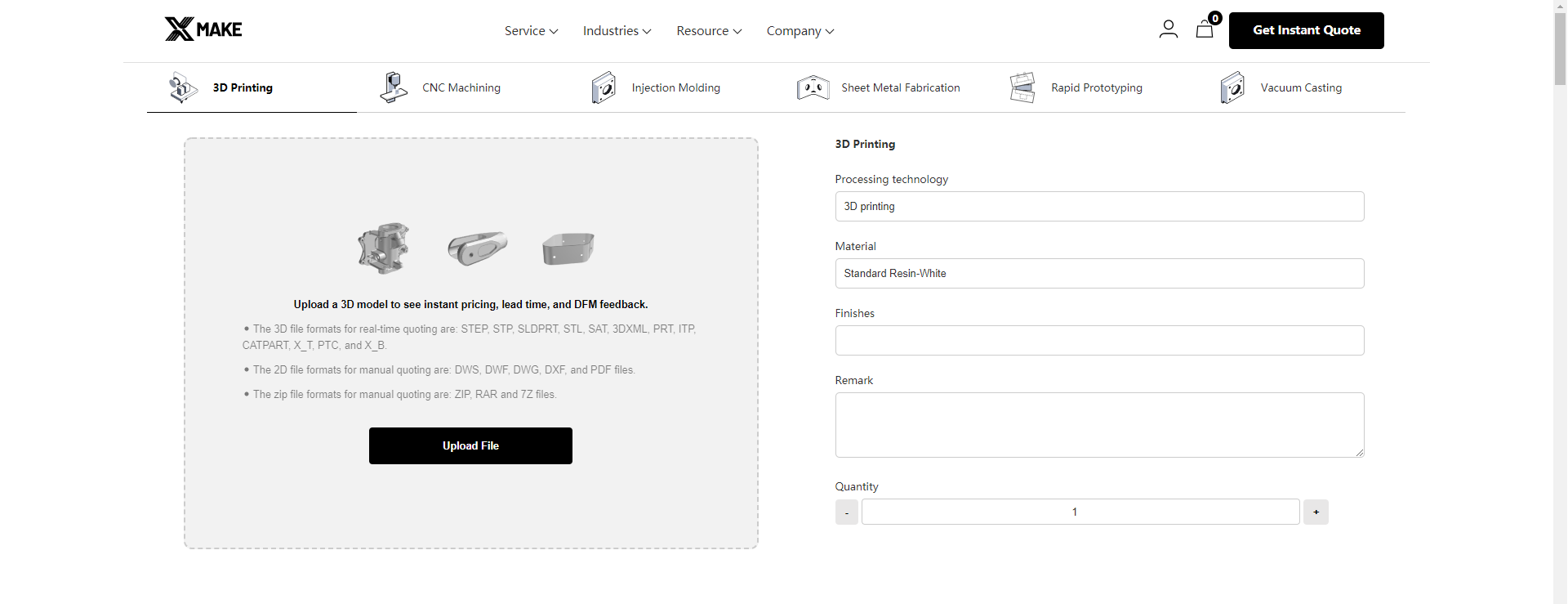This screenshot has width=1568, height=604.
Task: Increase quantity with the plus button
Action: coord(1316,512)
